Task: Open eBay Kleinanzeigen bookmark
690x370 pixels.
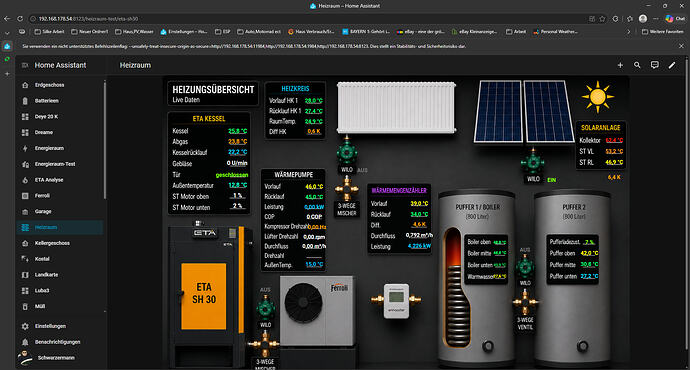Action: click(x=474, y=32)
